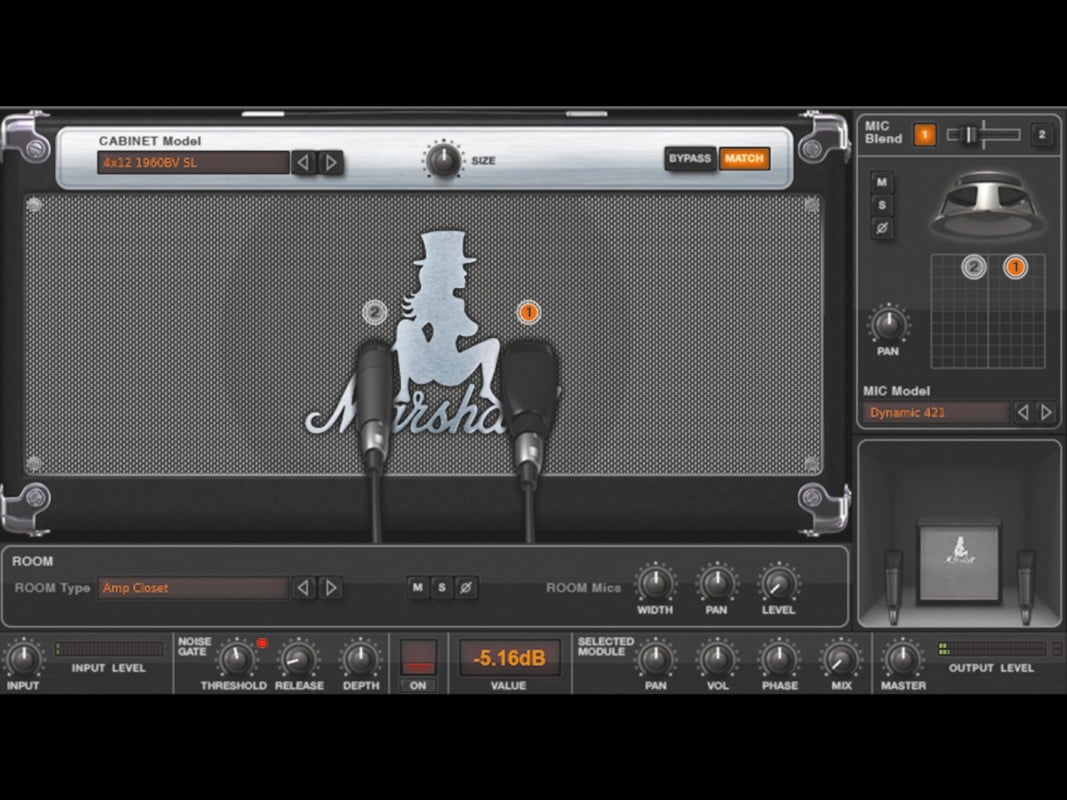Adjust the Room Mics WIDTH knob
Screen dimensions: 1067x800
(655, 583)
